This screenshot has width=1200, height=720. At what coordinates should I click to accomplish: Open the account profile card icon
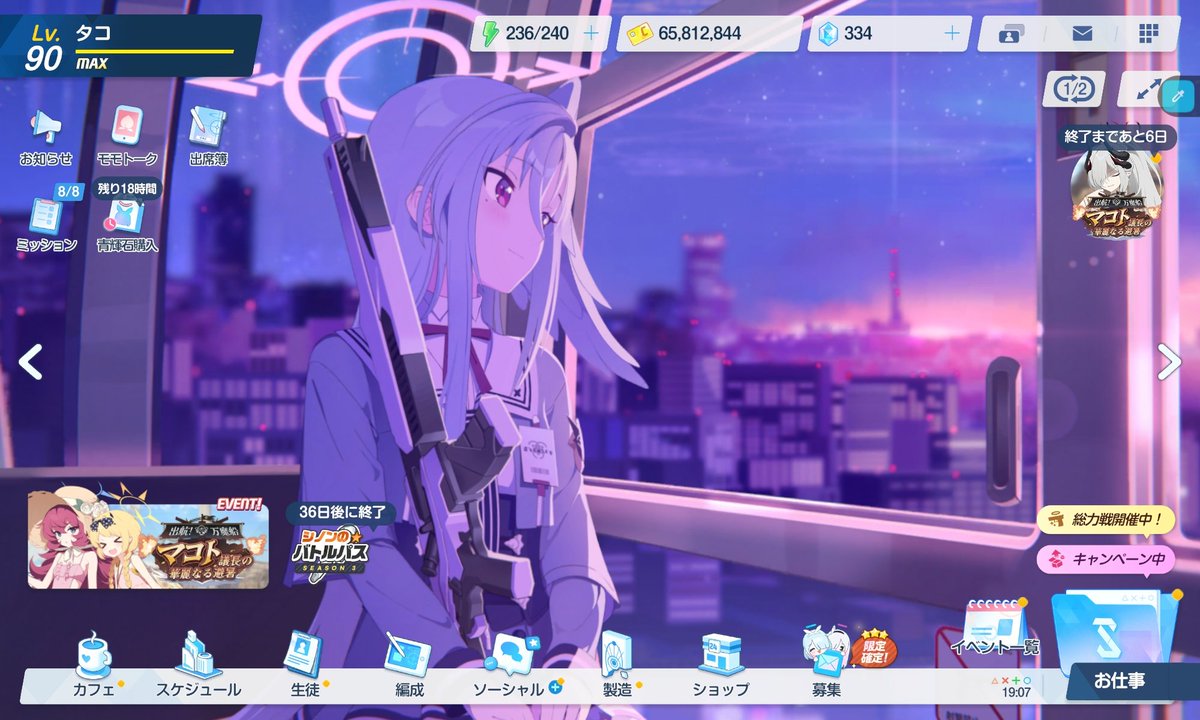click(x=1009, y=34)
